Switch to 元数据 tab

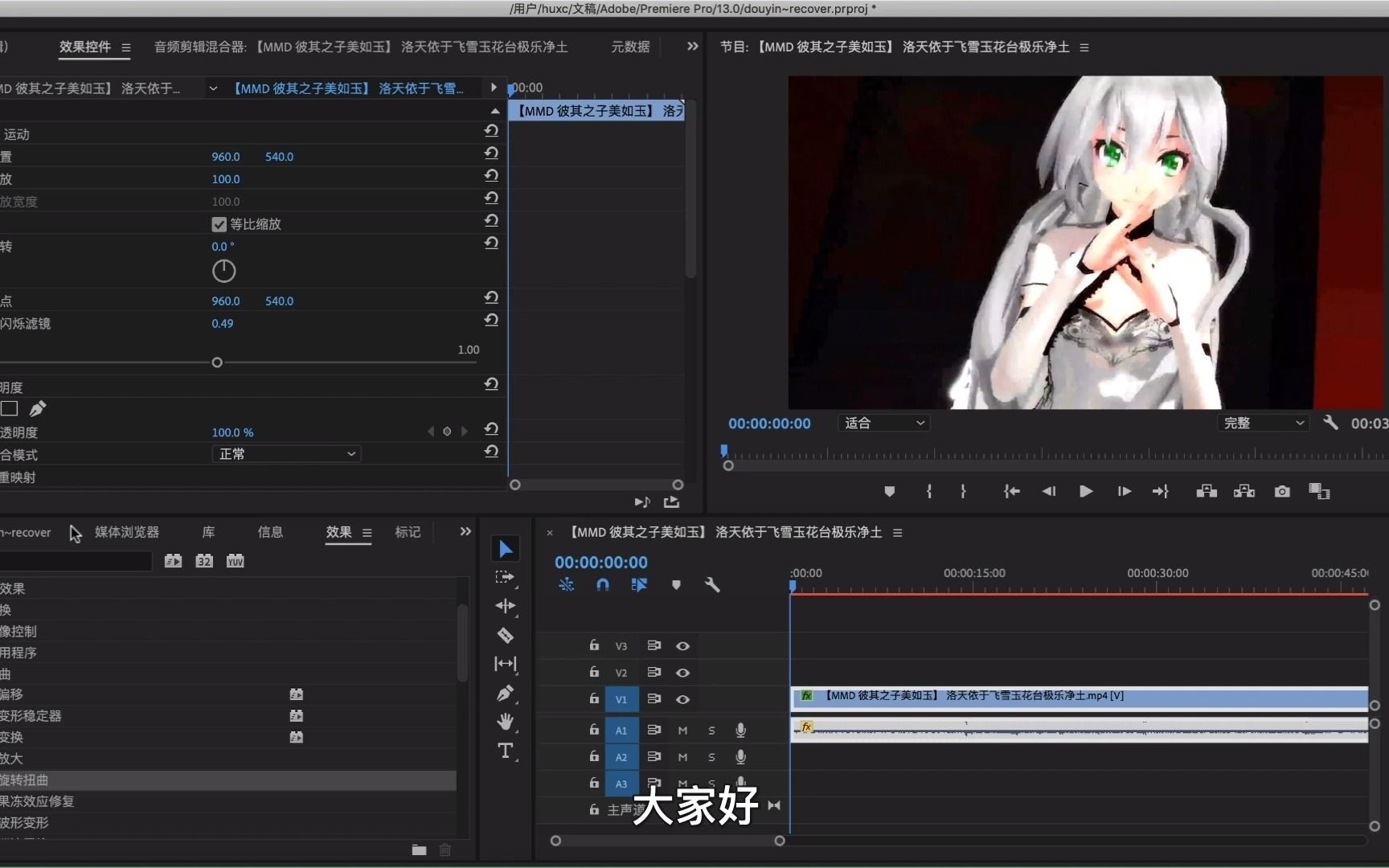(x=630, y=47)
